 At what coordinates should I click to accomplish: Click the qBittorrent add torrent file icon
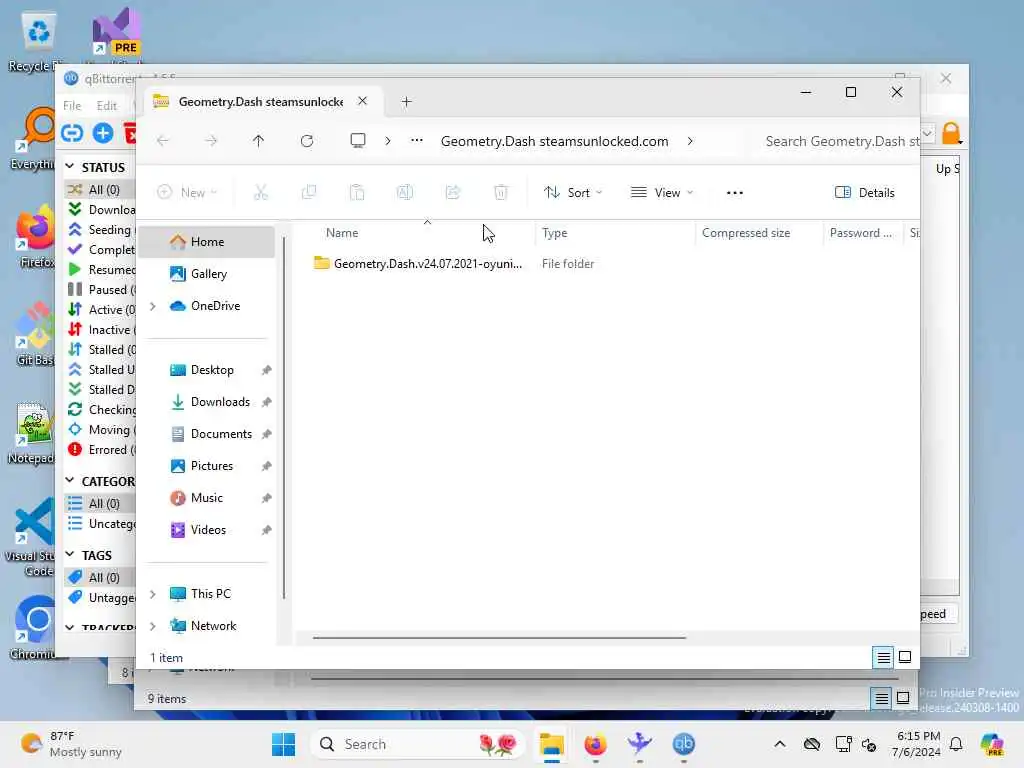(103, 133)
